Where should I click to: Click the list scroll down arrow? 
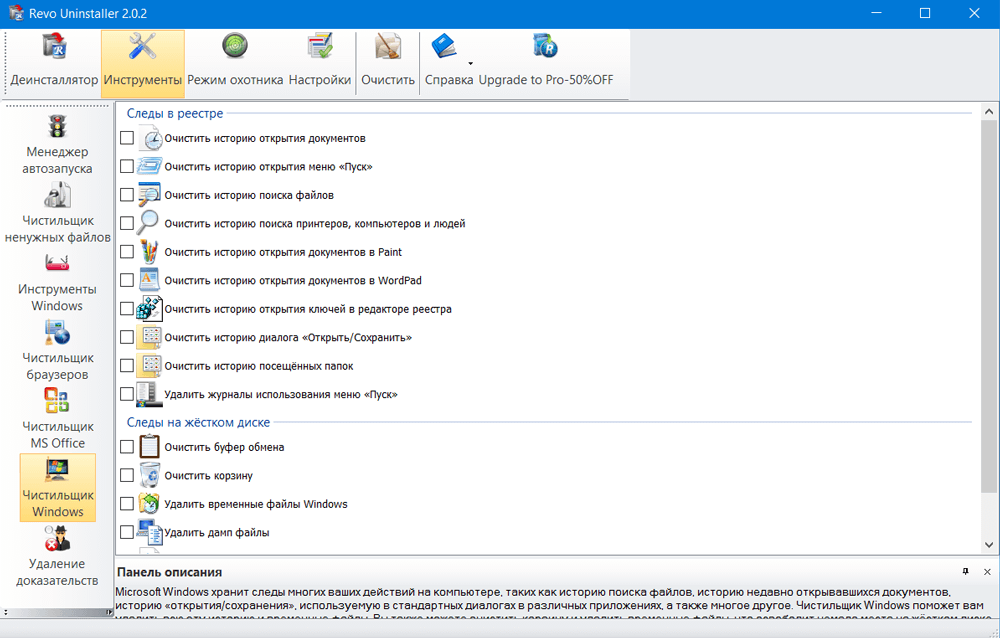(x=989, y=545)
